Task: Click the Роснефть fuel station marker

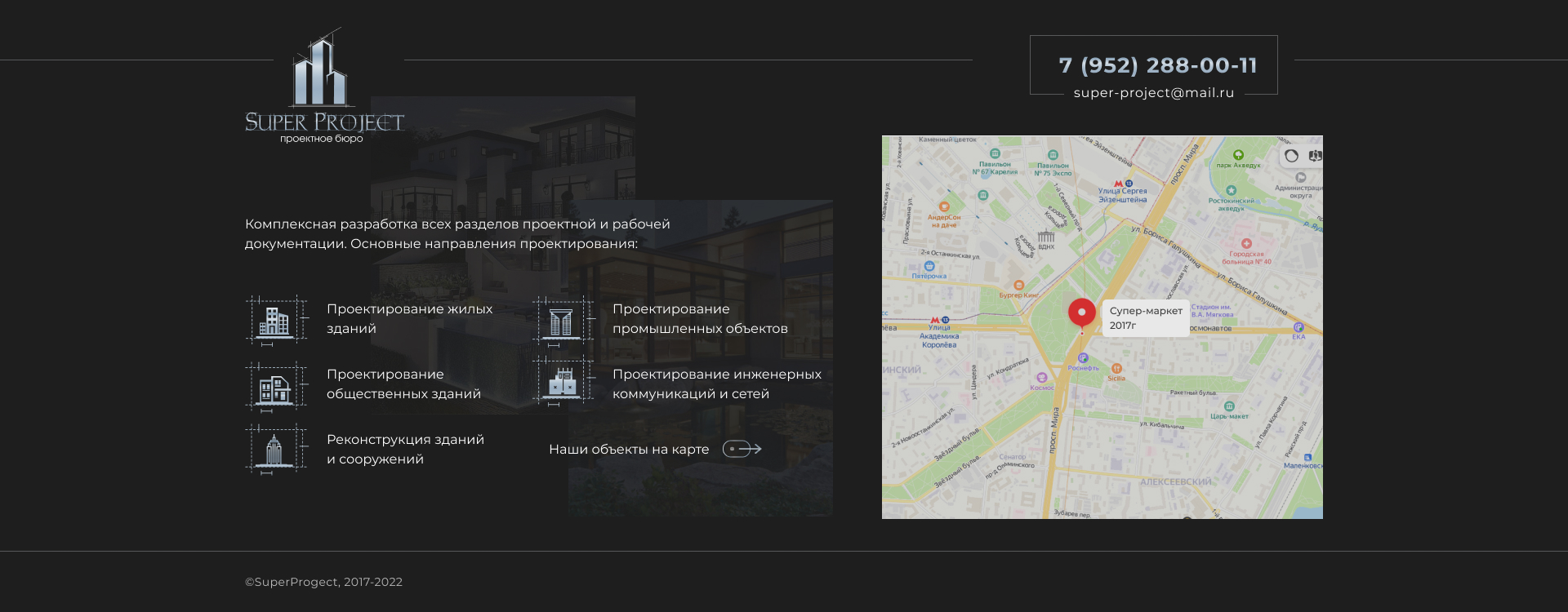Action: click(x=1083, y=358)
